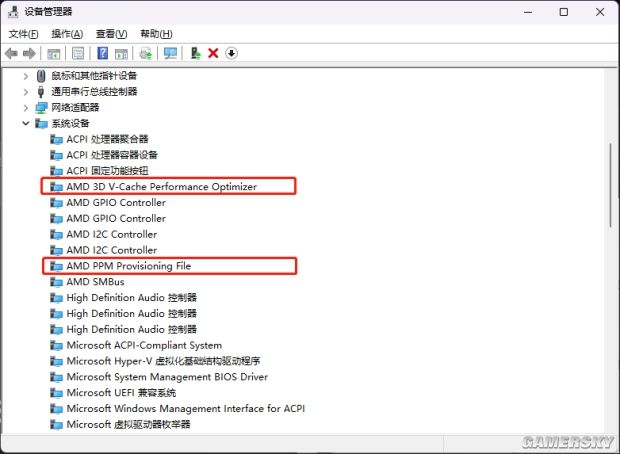Screen dimensions: 620x454
Task: Click the red X Uninstall device icon
Action: coord(213,53)
